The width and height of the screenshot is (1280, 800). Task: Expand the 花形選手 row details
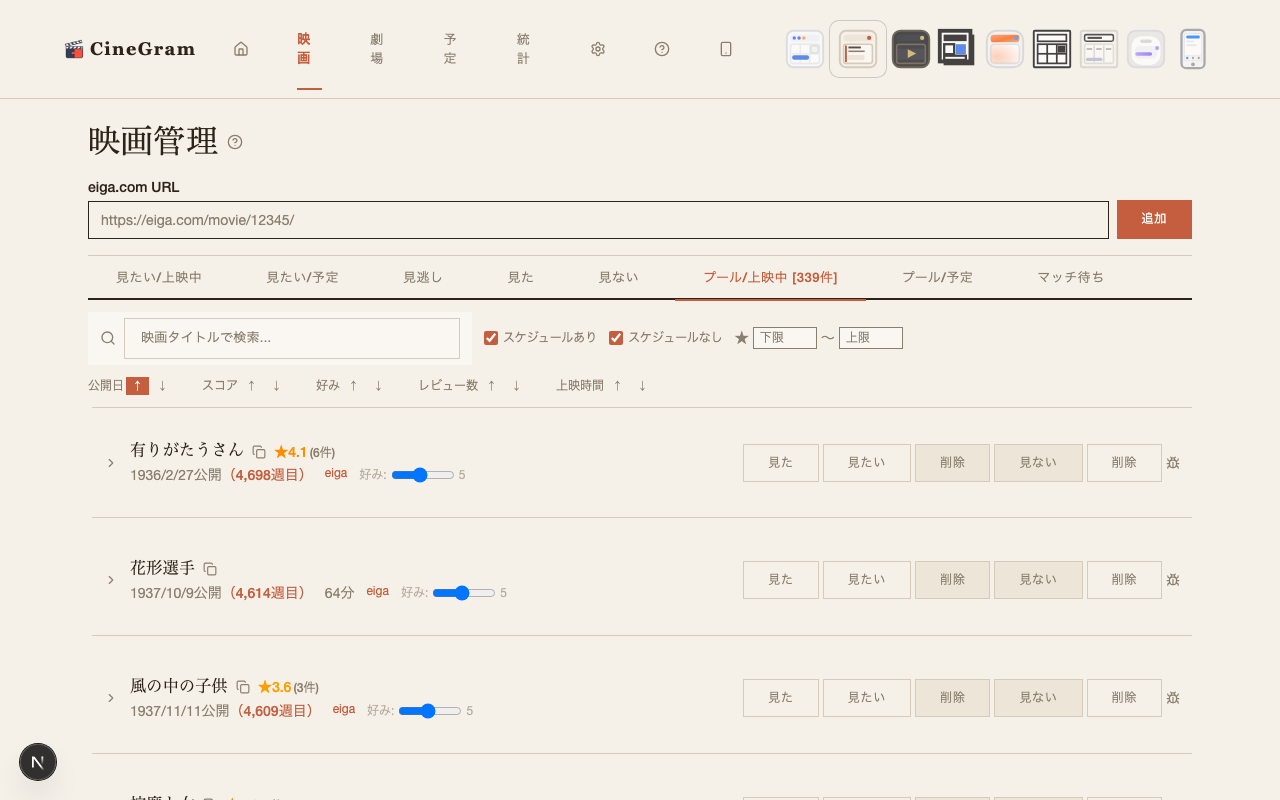point(111,580)
